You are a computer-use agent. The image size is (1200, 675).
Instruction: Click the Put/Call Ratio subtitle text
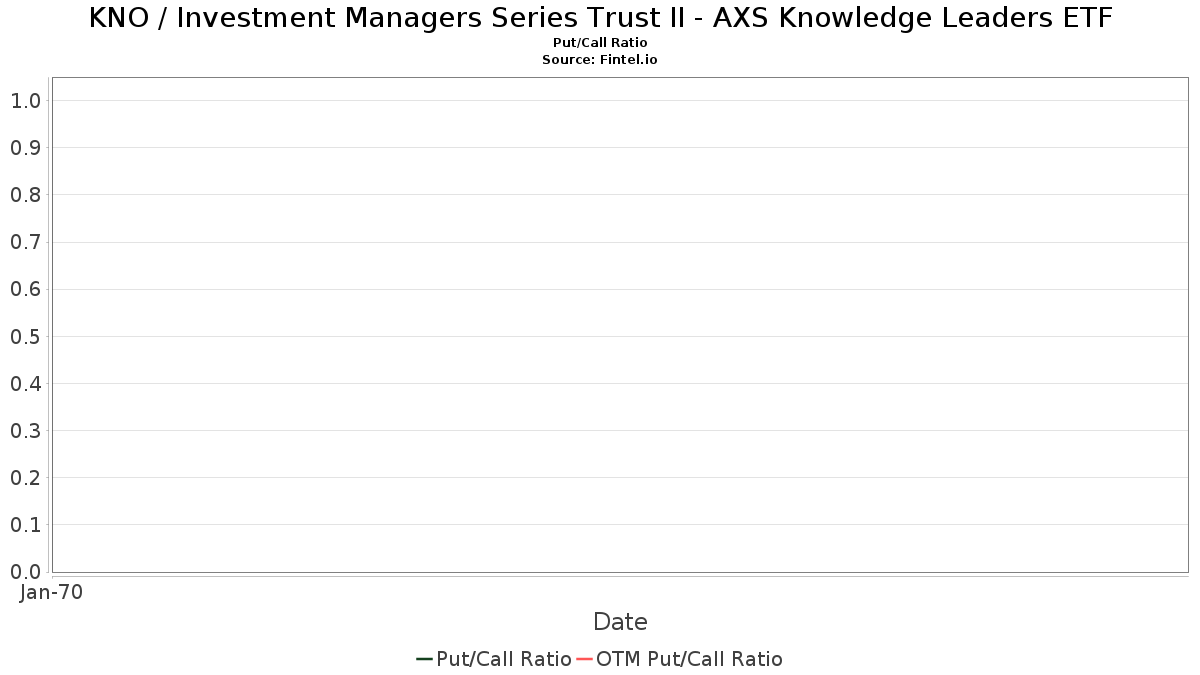tap(600, 43)
